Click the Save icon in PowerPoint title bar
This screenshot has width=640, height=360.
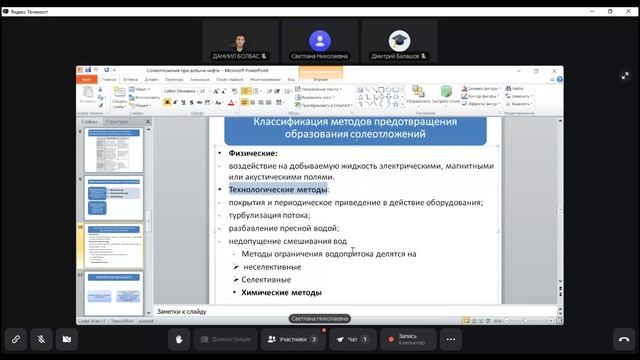88,70
